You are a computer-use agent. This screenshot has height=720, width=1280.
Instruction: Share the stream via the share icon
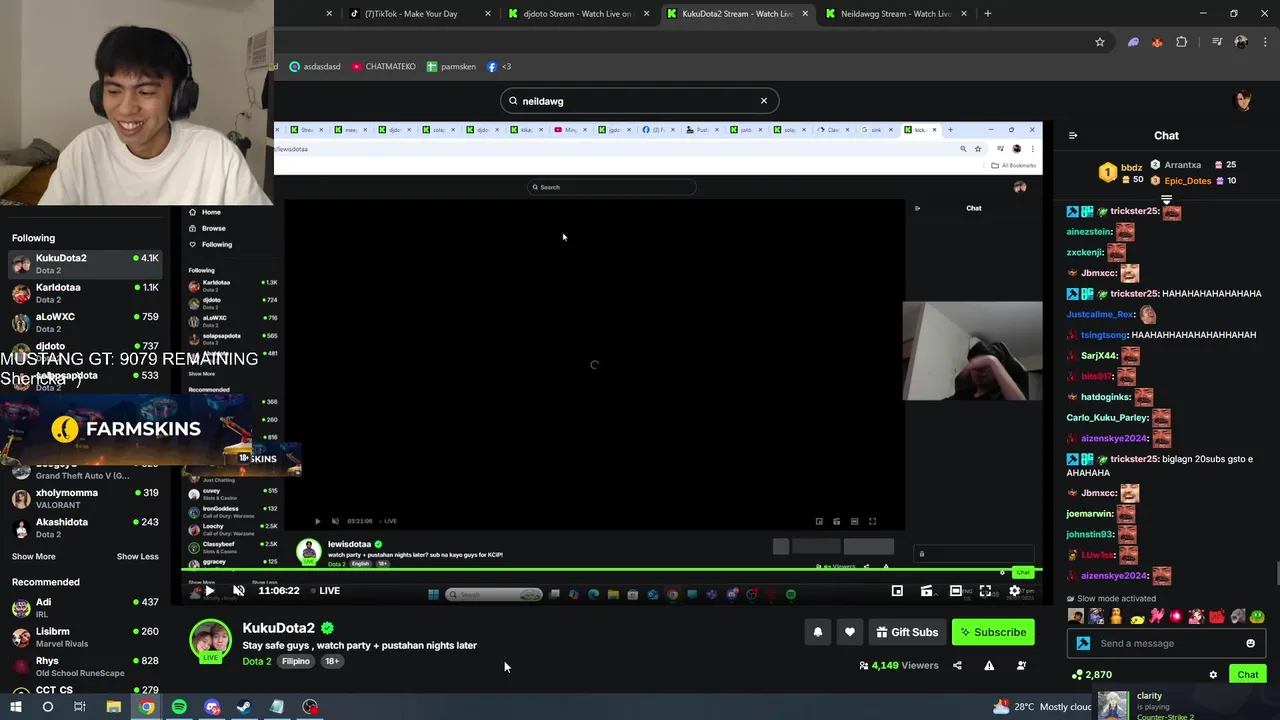[x=957, y=666]
